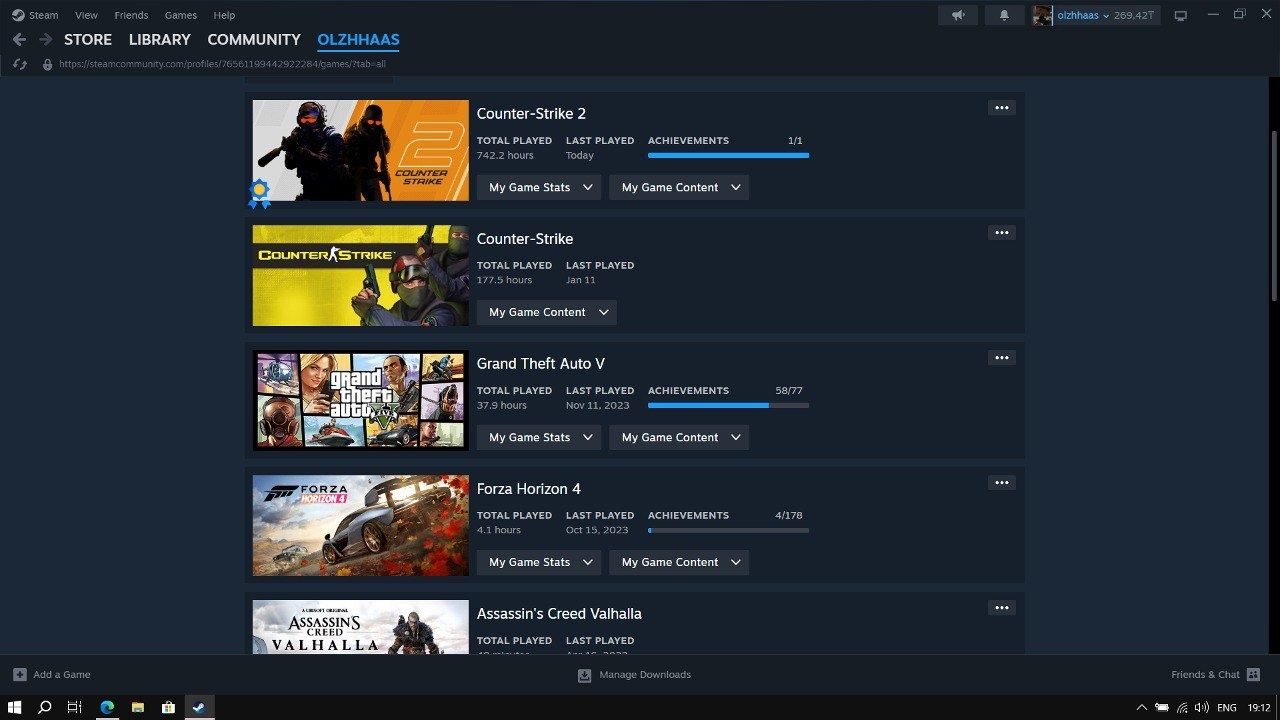Click the olzhhaas profile avatar
This screenshot has width=1280, height=720.
tap(1042, 15)
